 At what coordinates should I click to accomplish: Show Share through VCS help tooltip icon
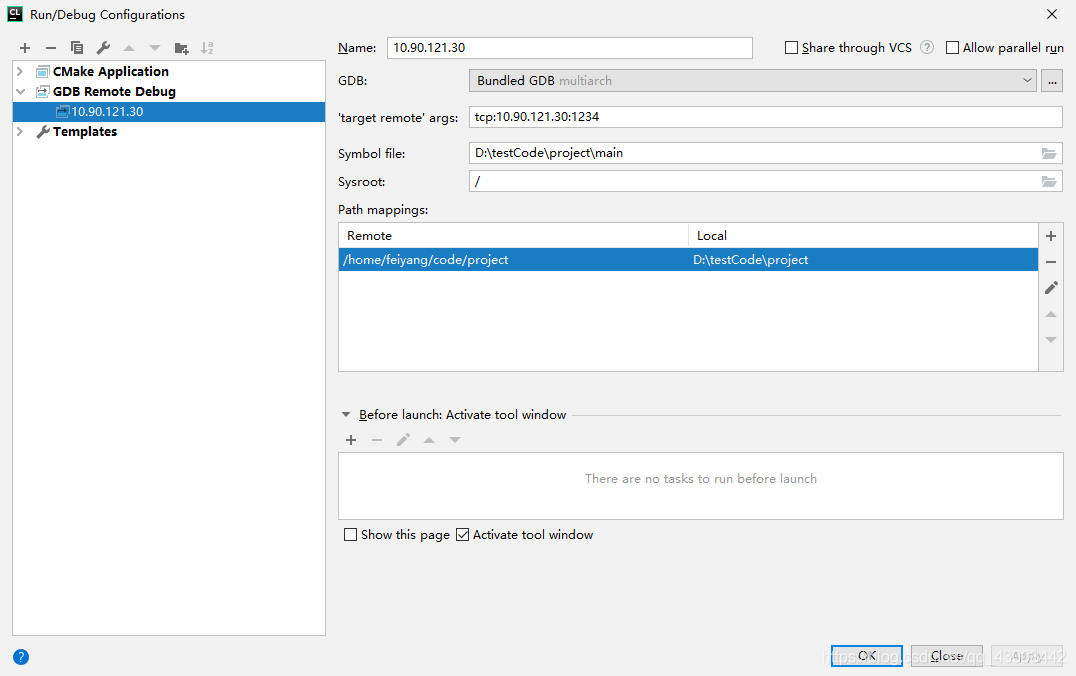pos(927,47)
